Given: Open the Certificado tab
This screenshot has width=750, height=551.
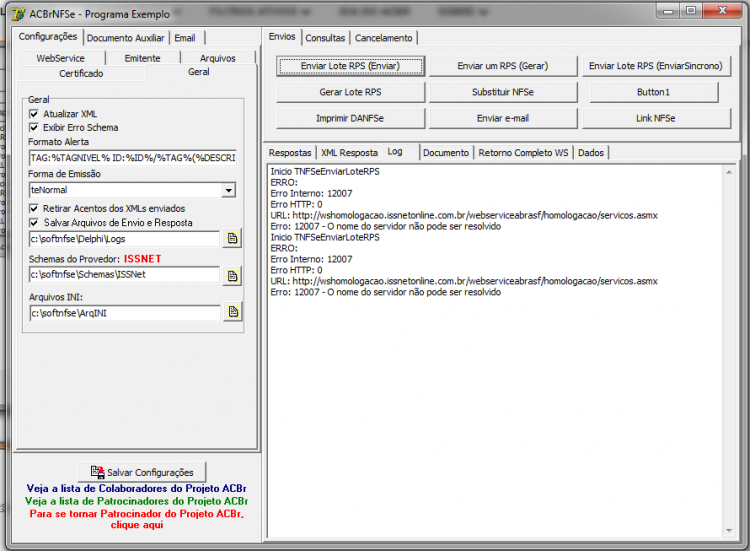Looking at the screenshot, I should (x=81, y=73).
